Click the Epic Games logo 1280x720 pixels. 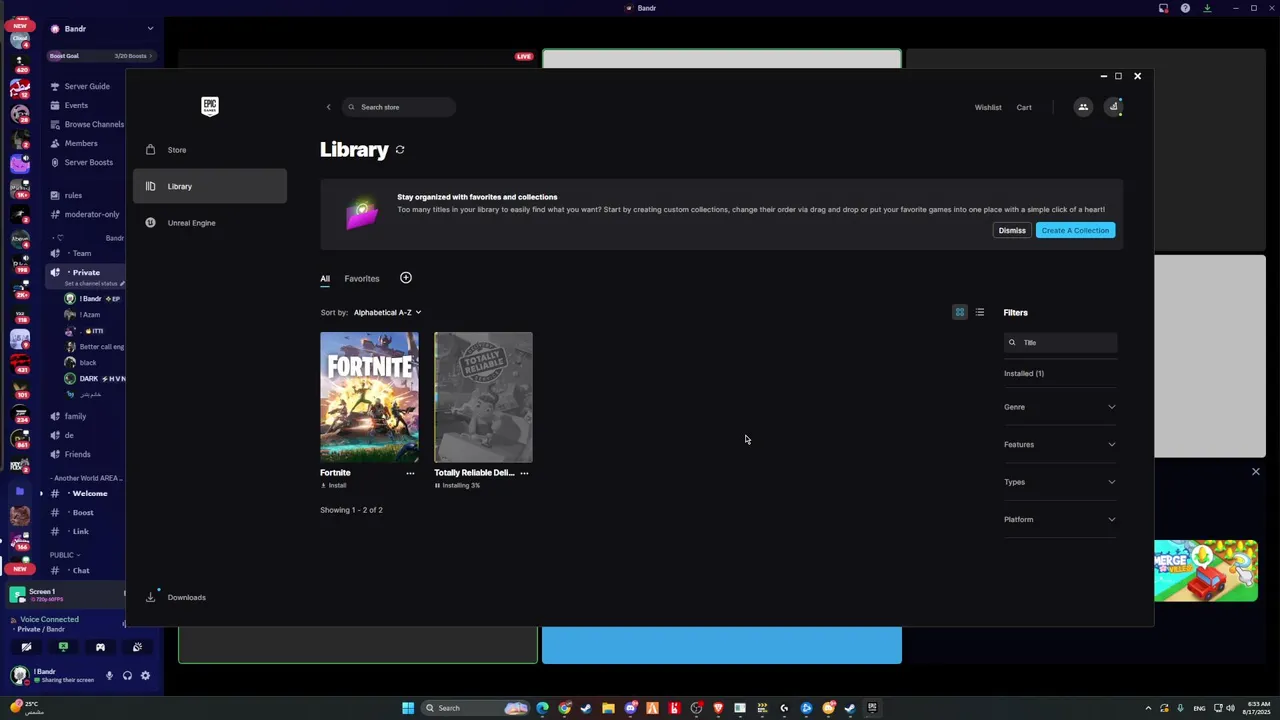point(209,106)
